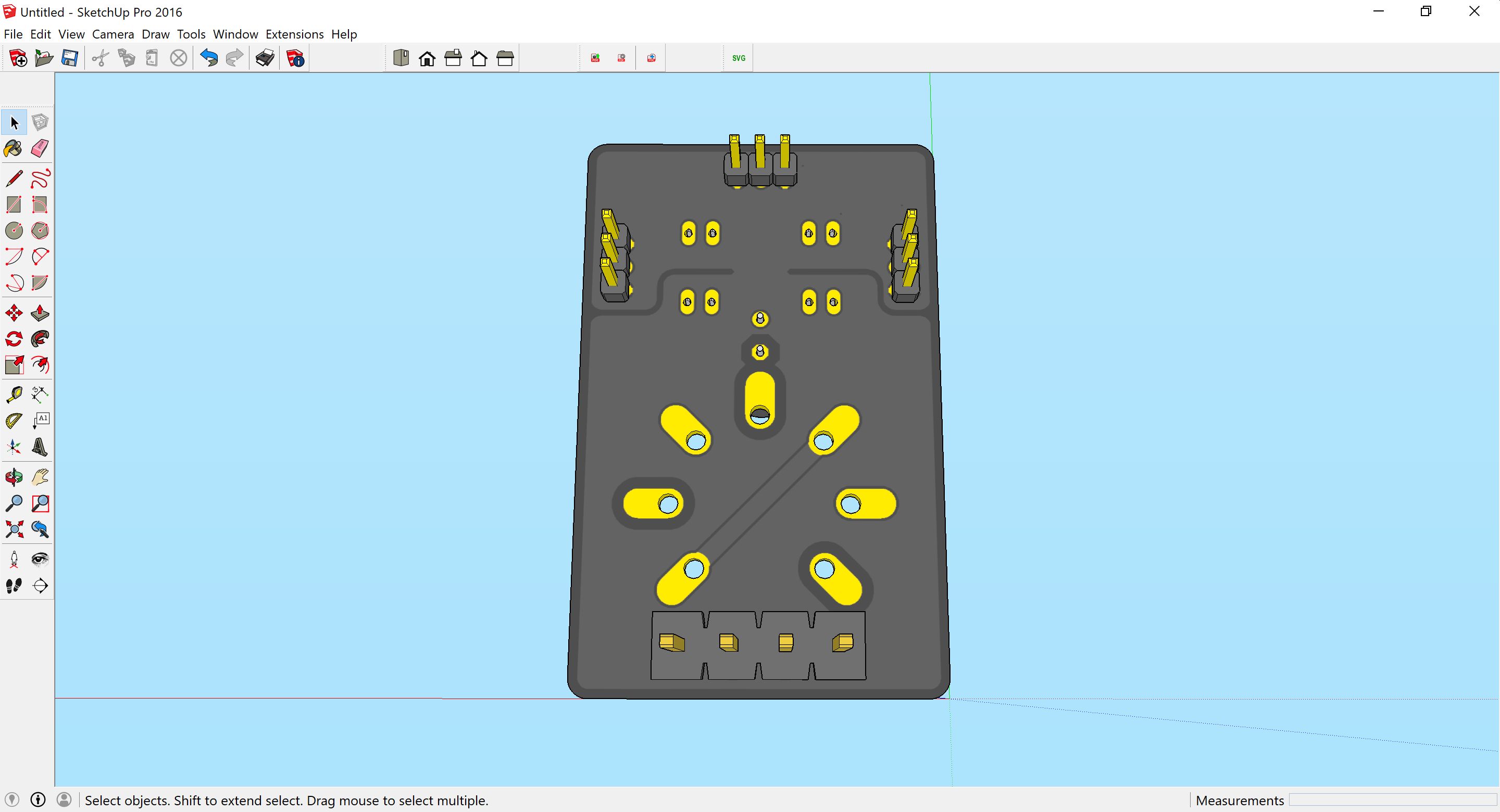1500x812 pixels.
Task: Select the pencil Line tool
Action: [14, 178]
